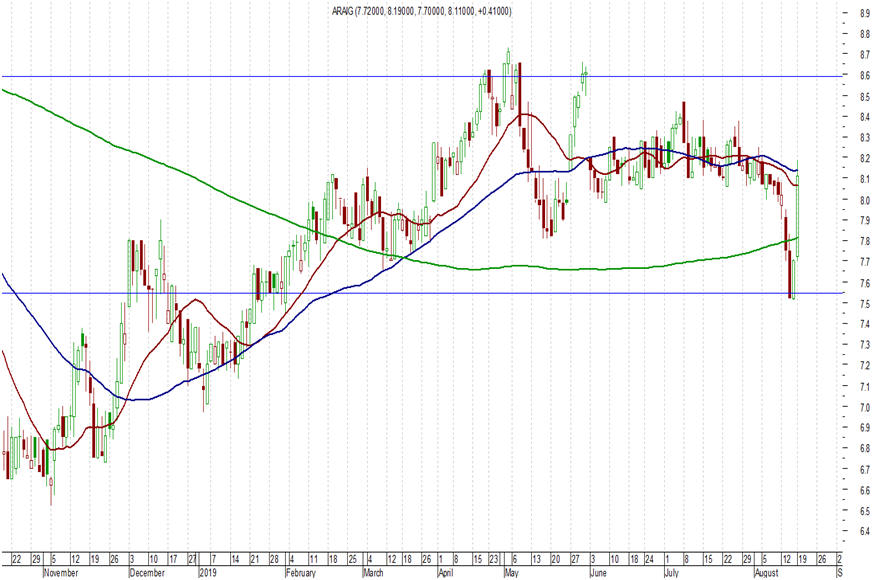Image resolution: width=874 pixels, height=580 pixels.
Task: Select the July month label
Action: coord(672,573)
